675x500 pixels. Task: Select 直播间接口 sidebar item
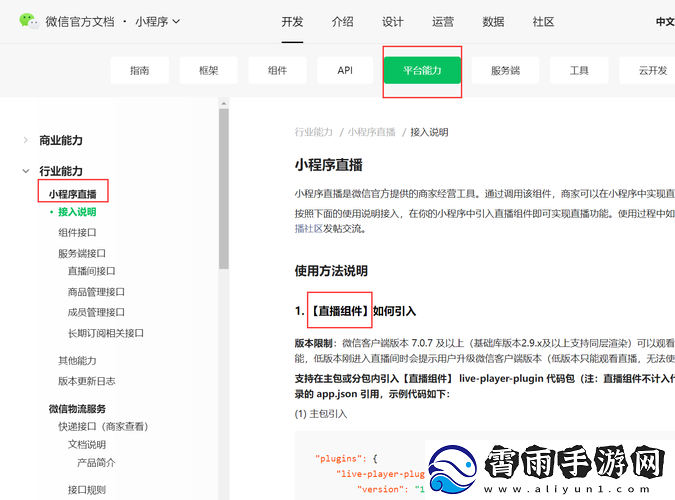(x=91, y=271)
